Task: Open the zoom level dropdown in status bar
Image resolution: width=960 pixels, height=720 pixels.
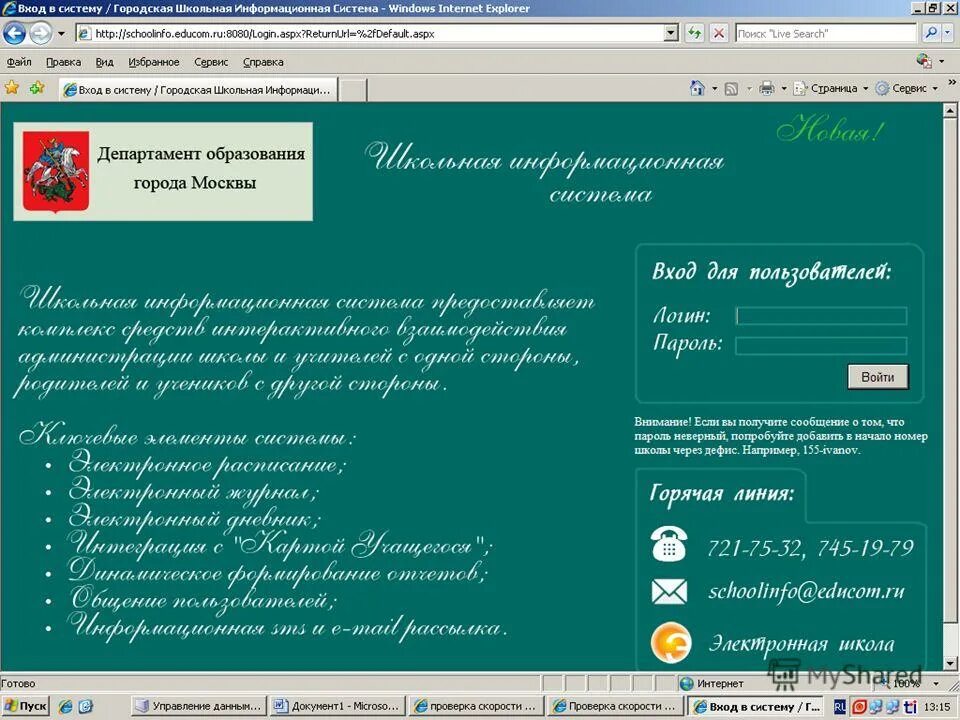Action: coord(937,683)
